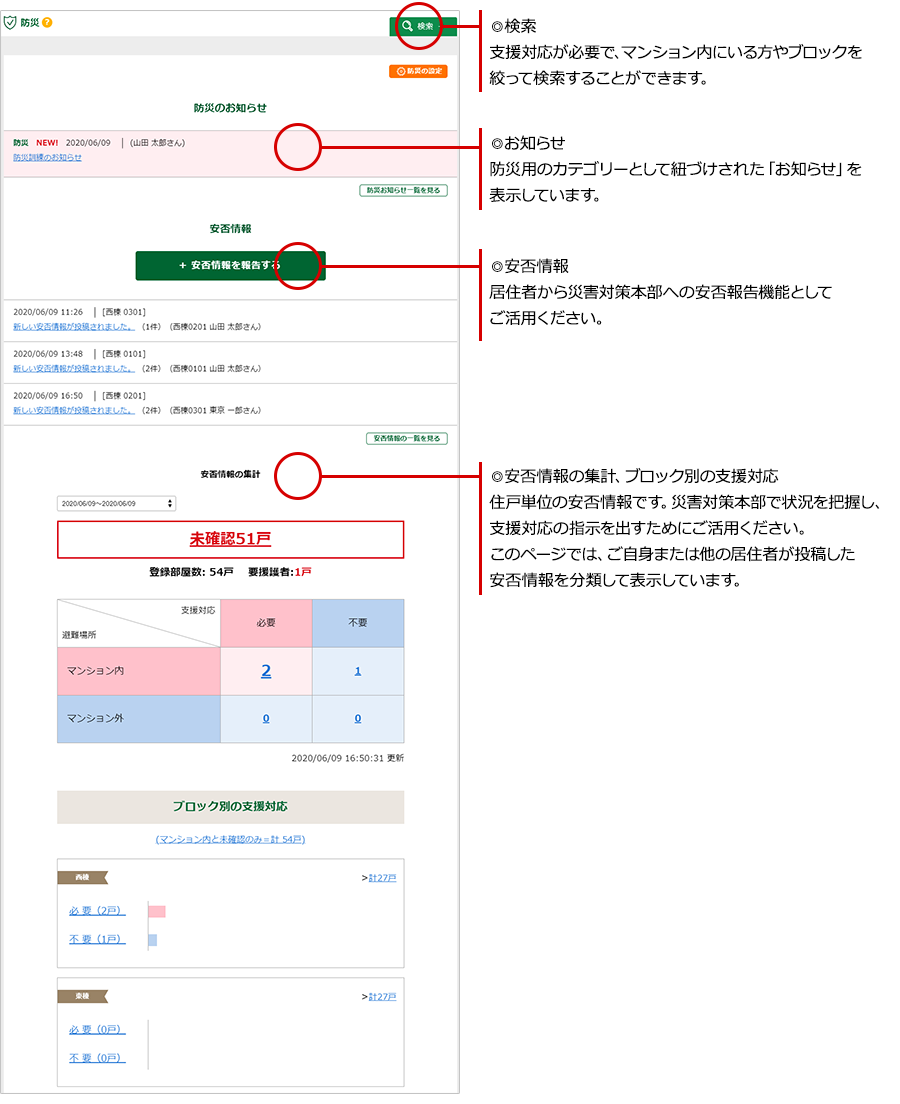Open the safety report posted at 13:48
This screenshot has width=900, height=1104.
(x=74, y=368)
